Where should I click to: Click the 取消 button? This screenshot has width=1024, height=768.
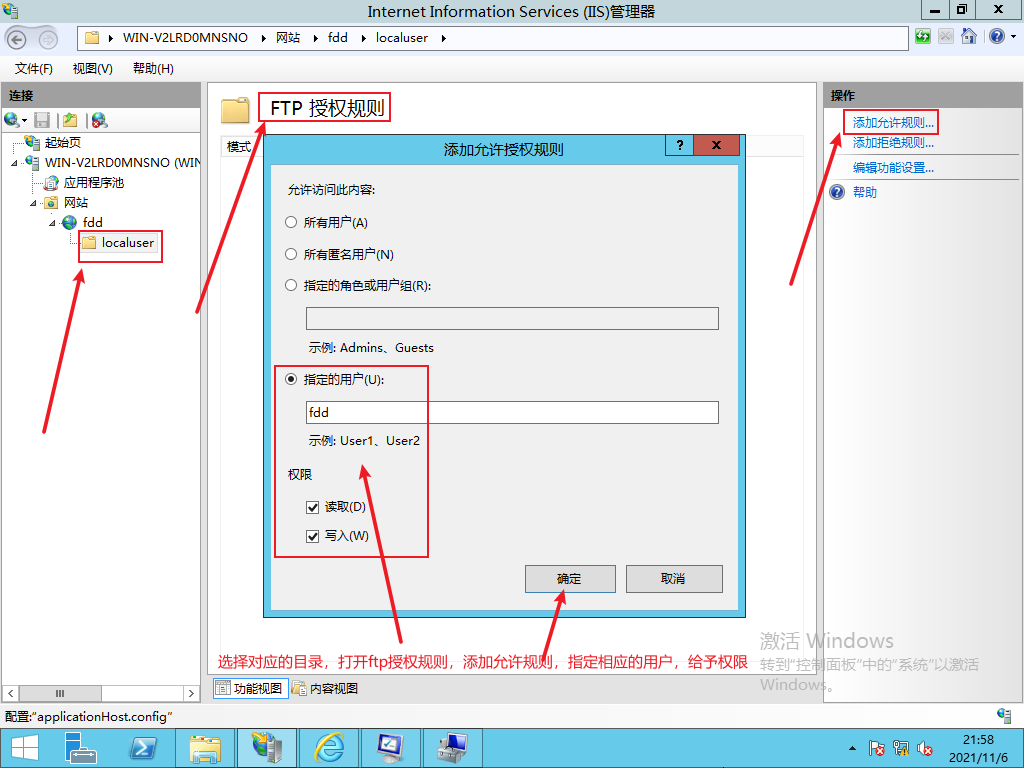[674, 579]
